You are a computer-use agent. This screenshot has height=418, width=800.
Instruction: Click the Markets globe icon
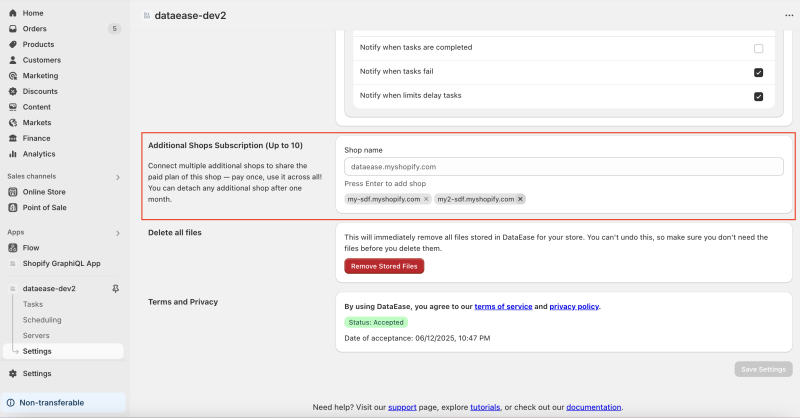point(13,122)
